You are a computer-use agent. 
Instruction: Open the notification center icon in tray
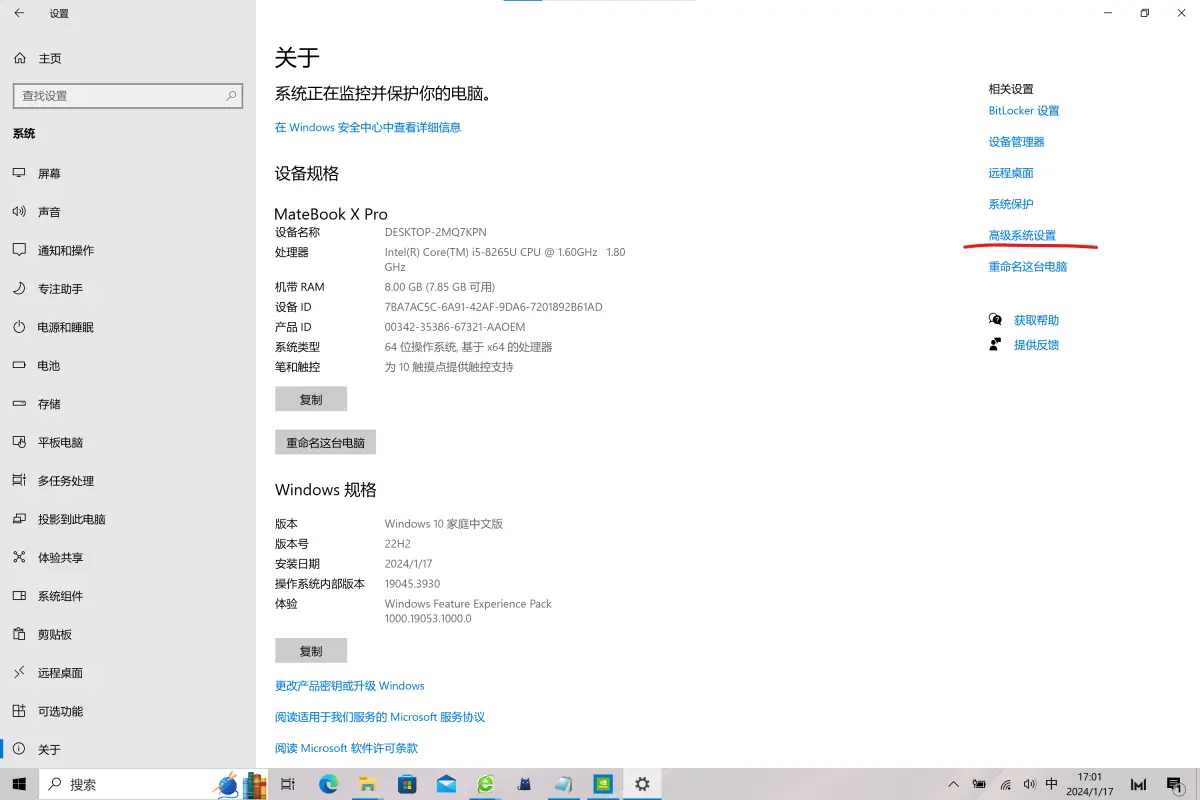(x=1174, y=785)
